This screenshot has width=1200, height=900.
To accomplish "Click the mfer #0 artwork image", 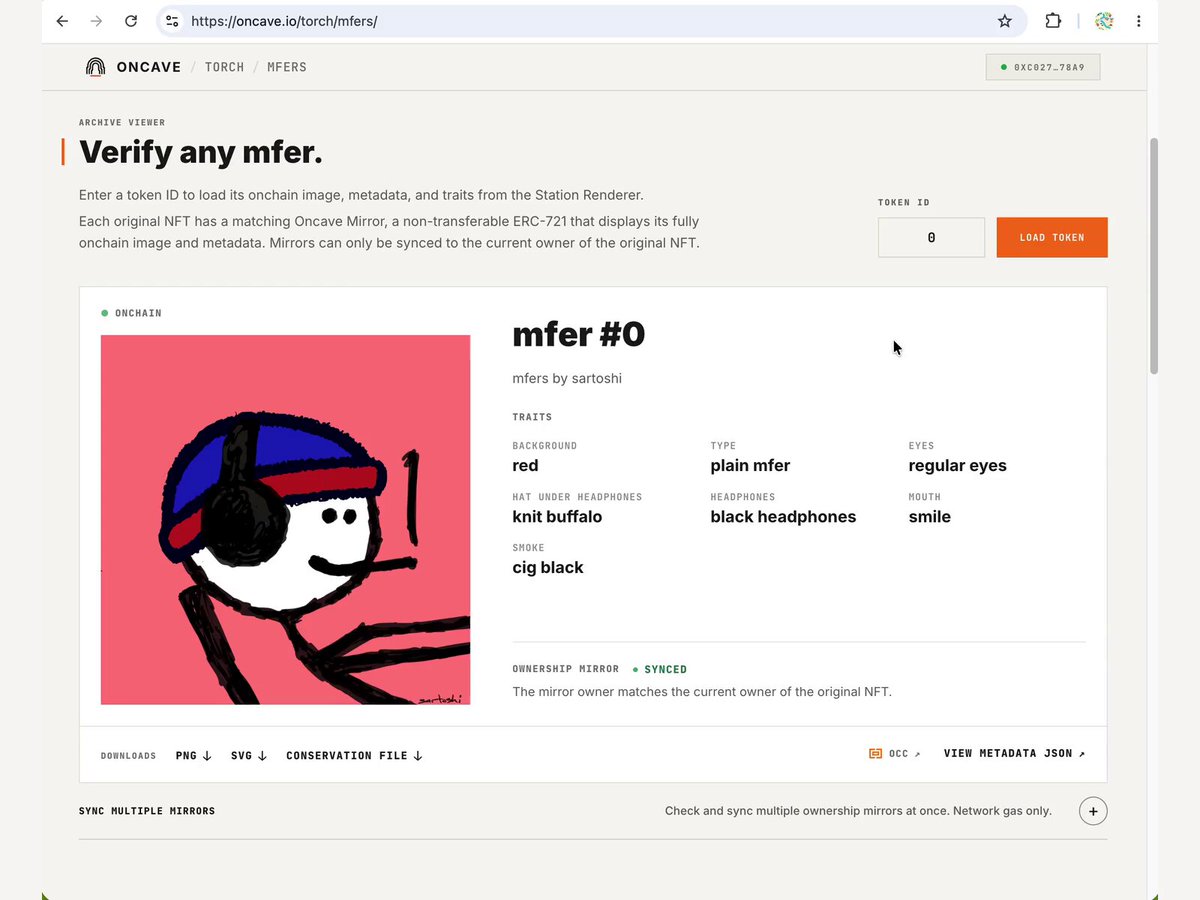I will (x=286, y=520).
